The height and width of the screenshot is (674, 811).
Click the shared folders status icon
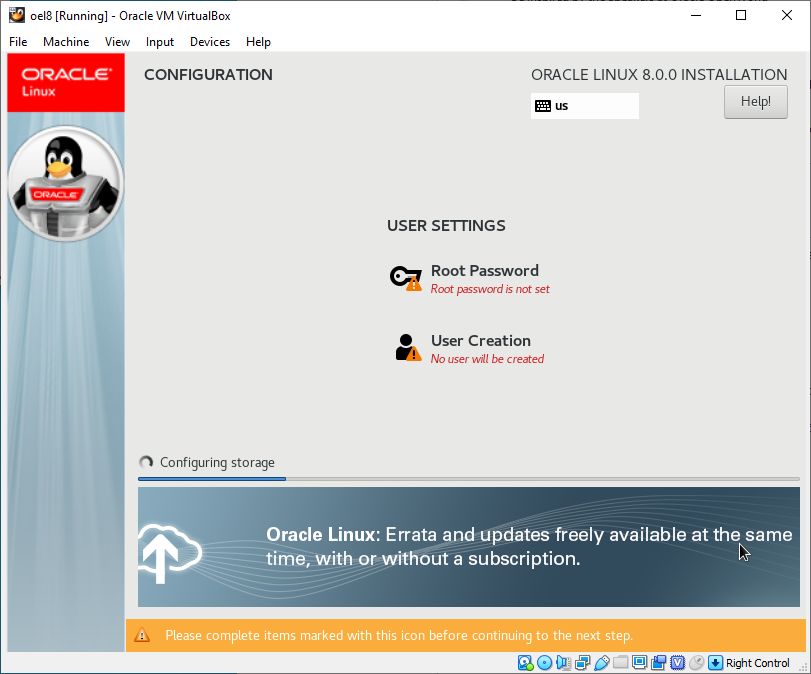[x=621, y=662]
